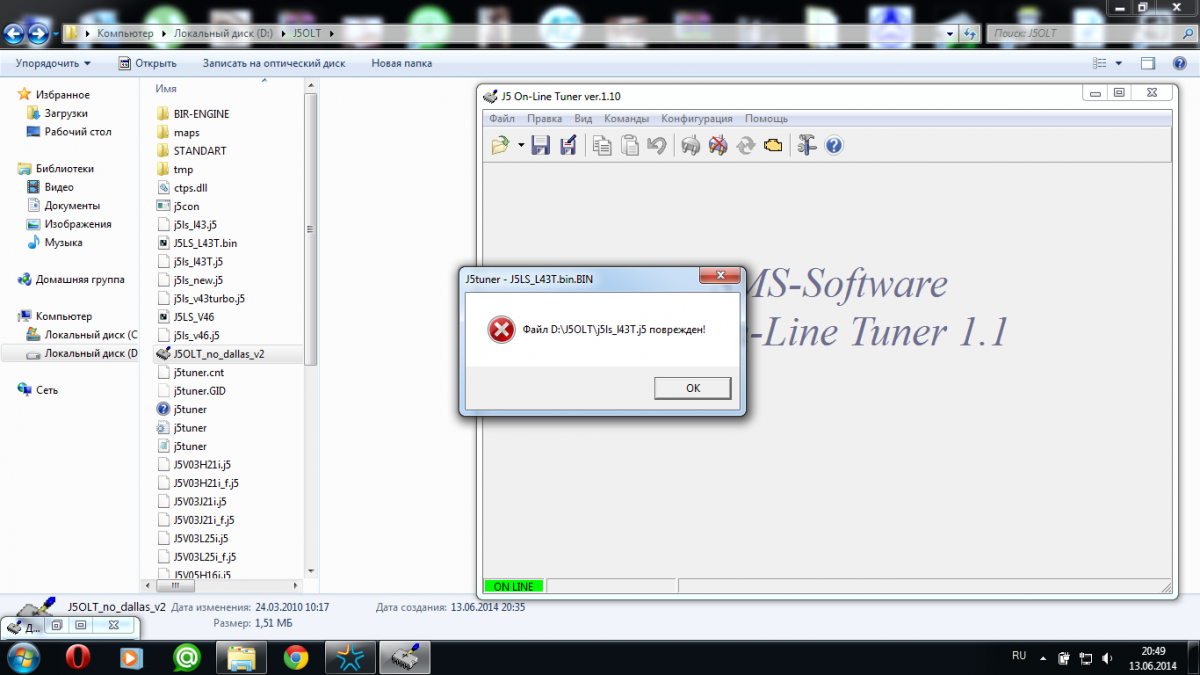
Task: Click the ON LINE status indicator
Action: point(514,586)
